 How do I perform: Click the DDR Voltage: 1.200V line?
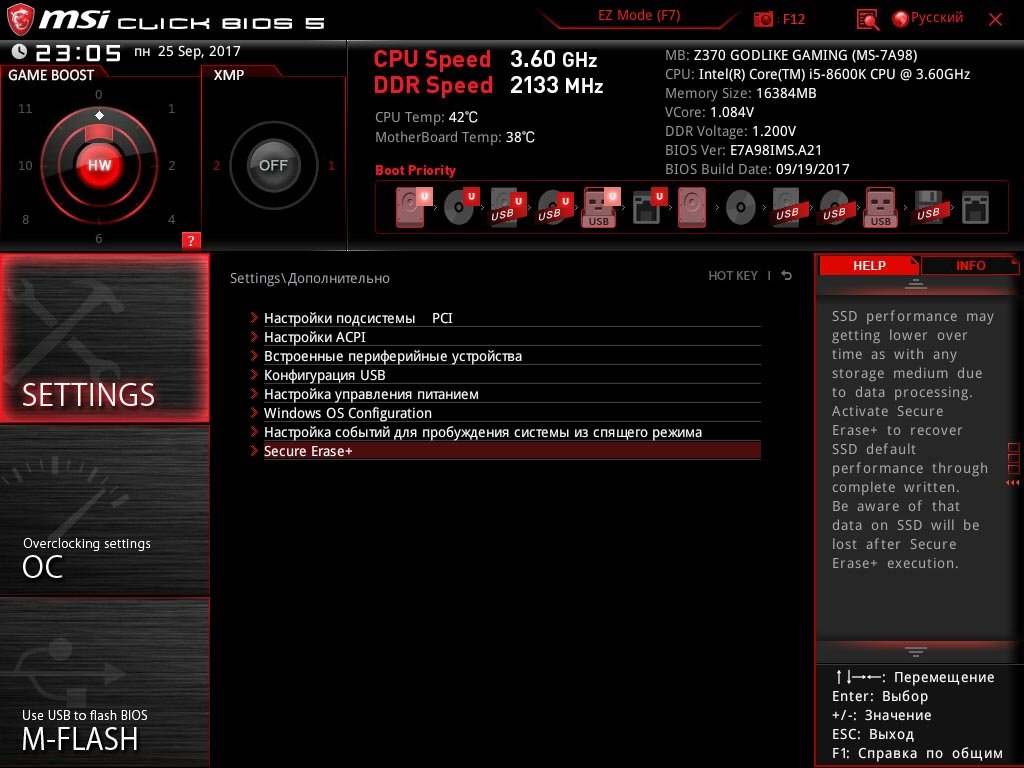pos(730,131)
